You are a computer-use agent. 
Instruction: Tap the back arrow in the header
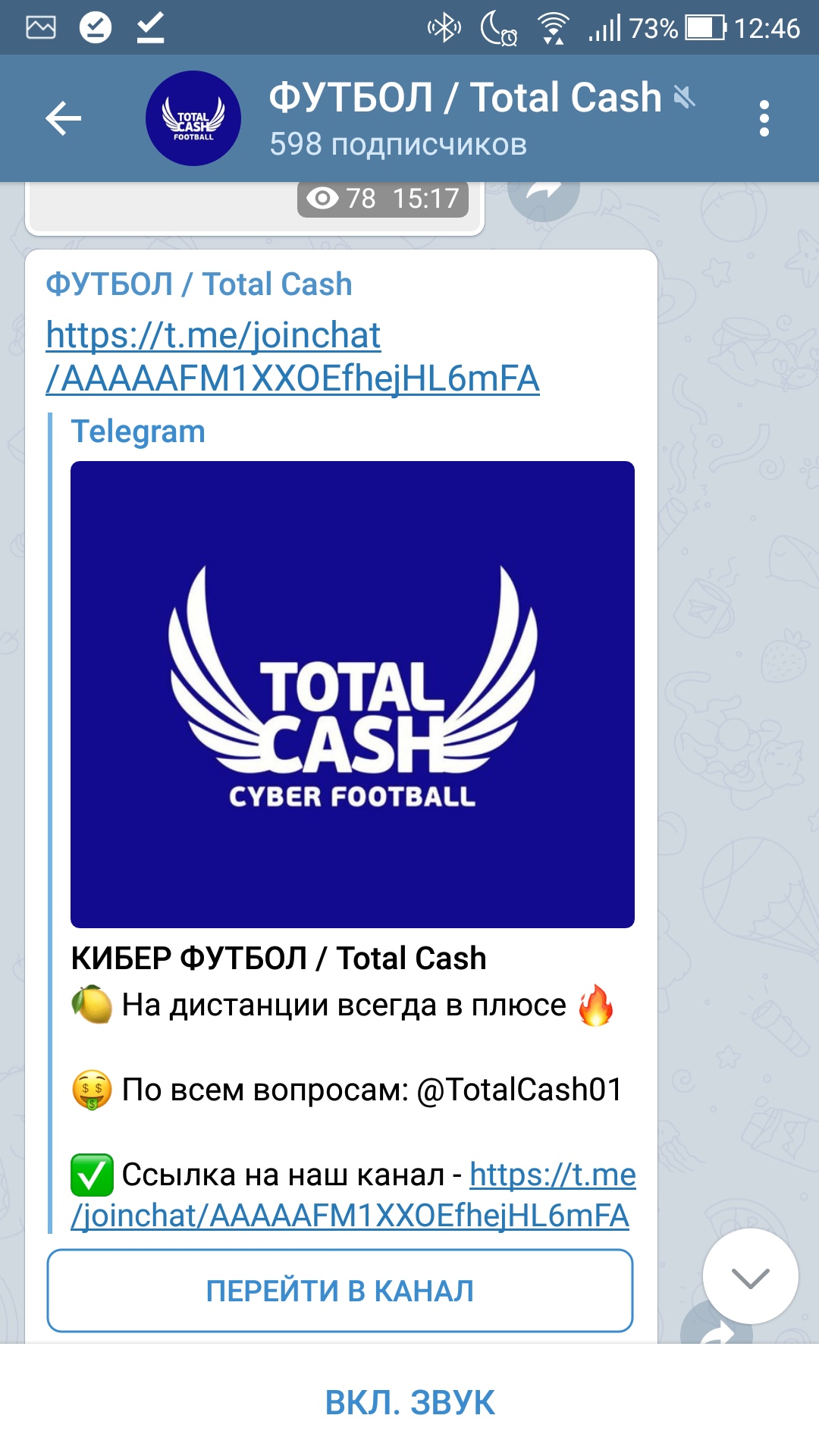[x=63, y=118]
